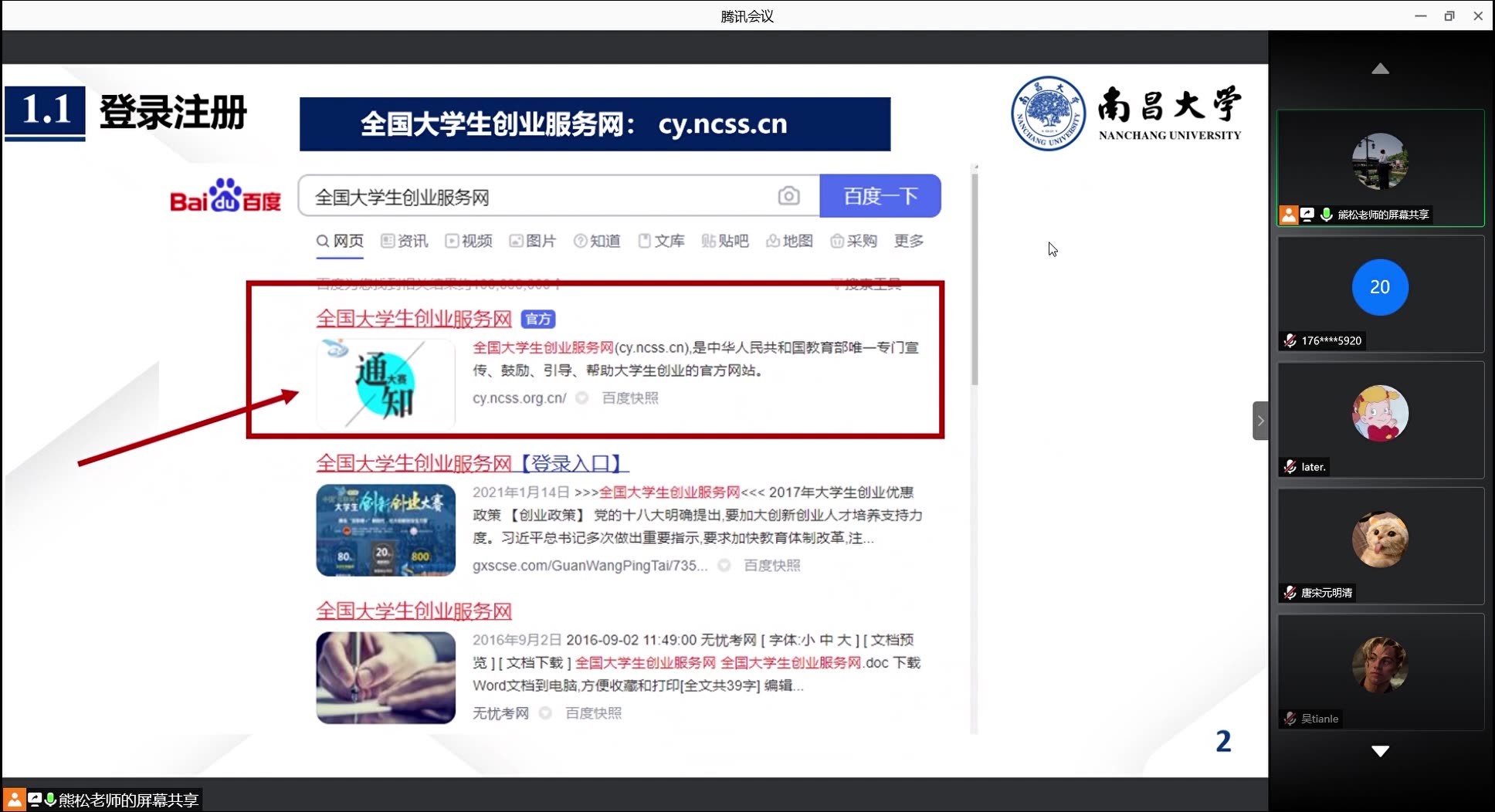Open 百度快照 of the gxscse.com result
This screenshot has height=812, width=1495.
pos(772,566)
